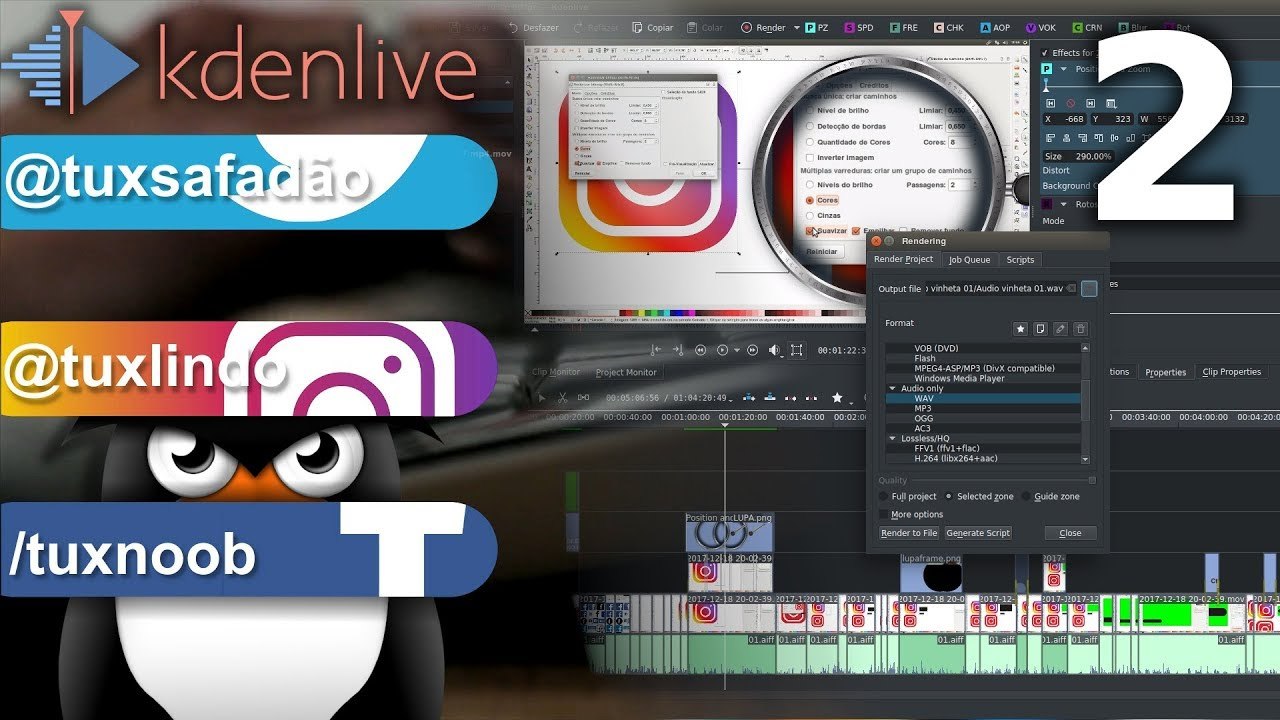Add the SPD effect from toolbar
This screenshot has height=720, width=1280.
860,28
